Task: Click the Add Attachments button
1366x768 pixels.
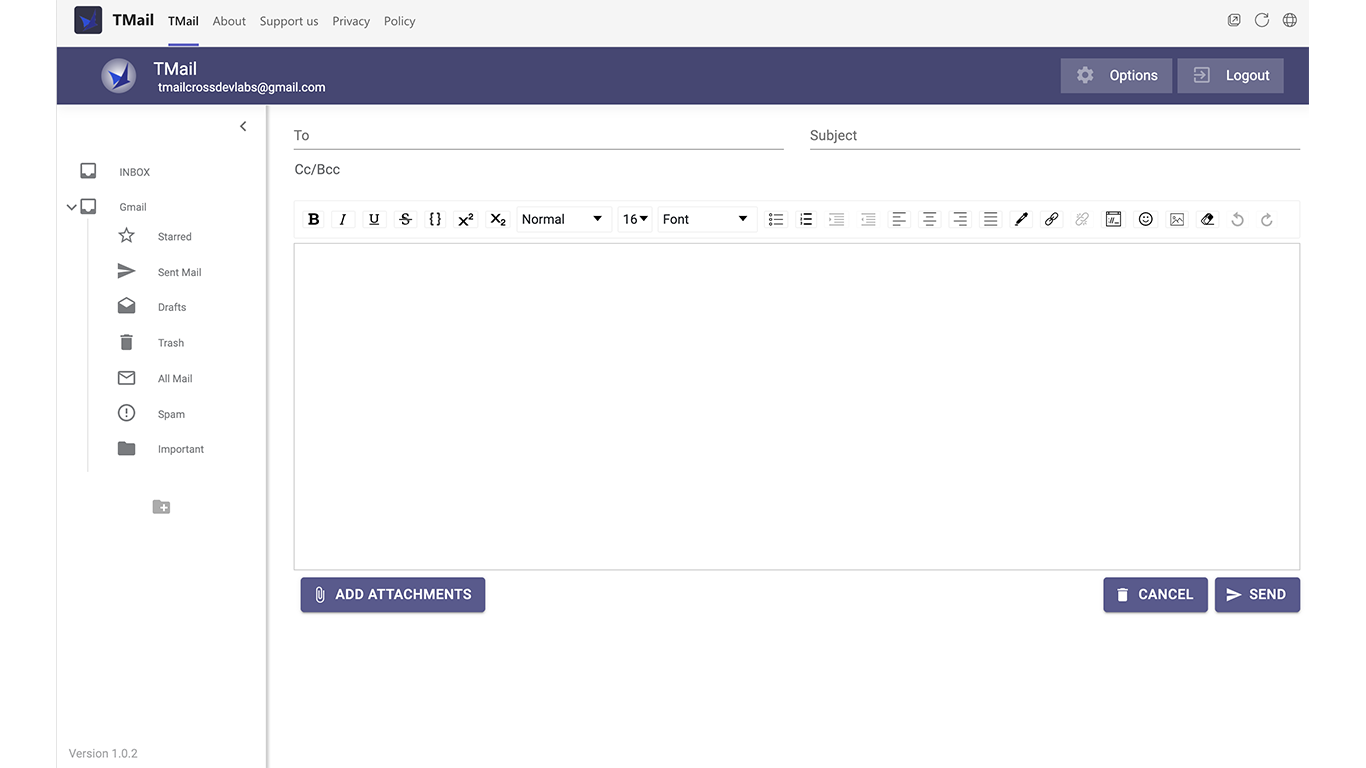Action: click(x=393, y=594)
